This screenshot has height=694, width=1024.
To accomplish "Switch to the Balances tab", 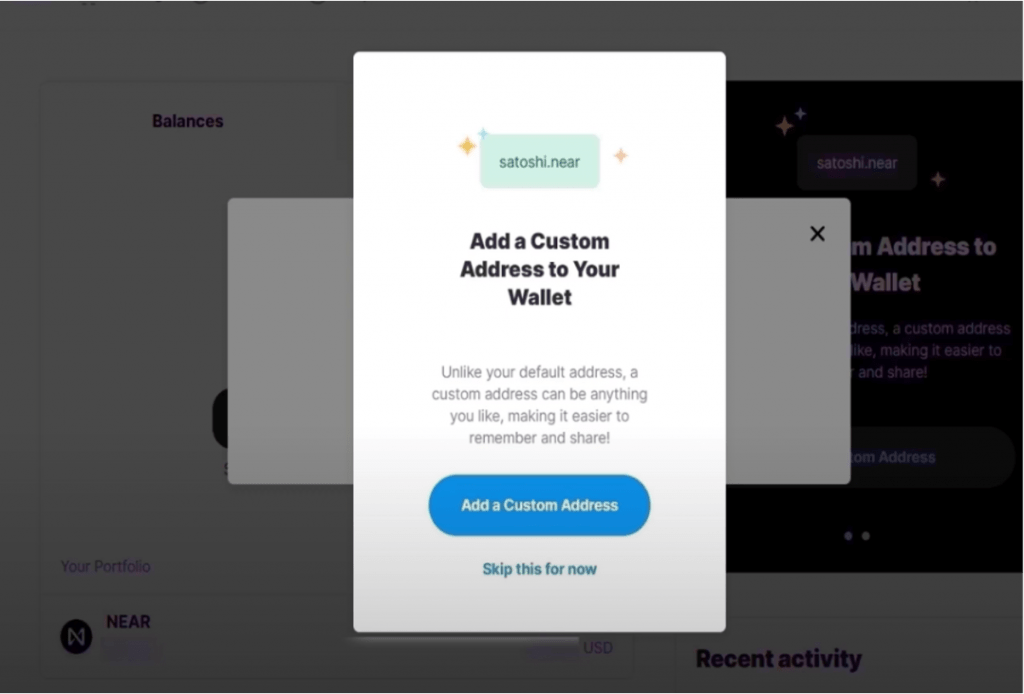I will tap(188, 121).
